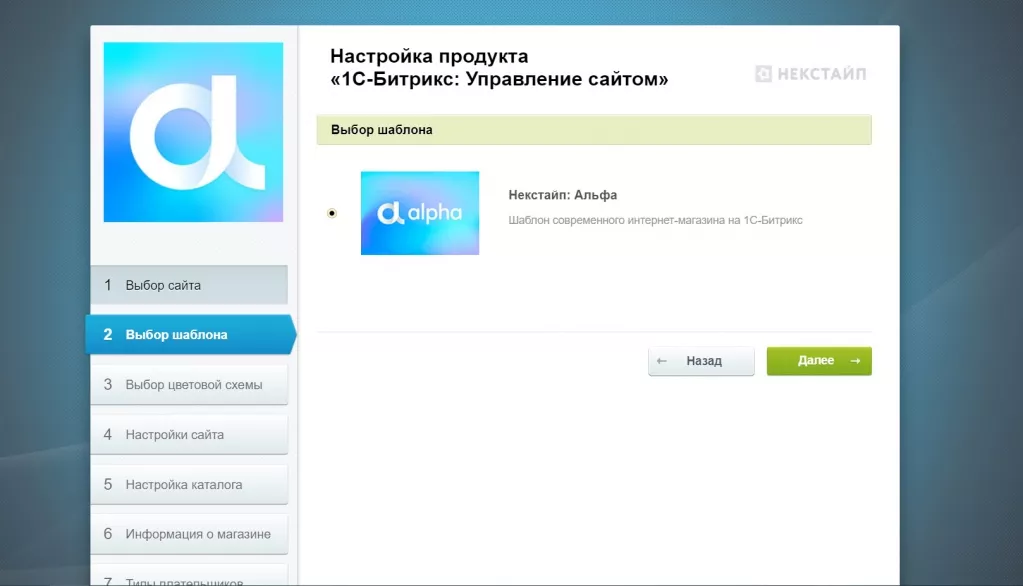Select the Некстайп: Альфа template radio button

332,213
